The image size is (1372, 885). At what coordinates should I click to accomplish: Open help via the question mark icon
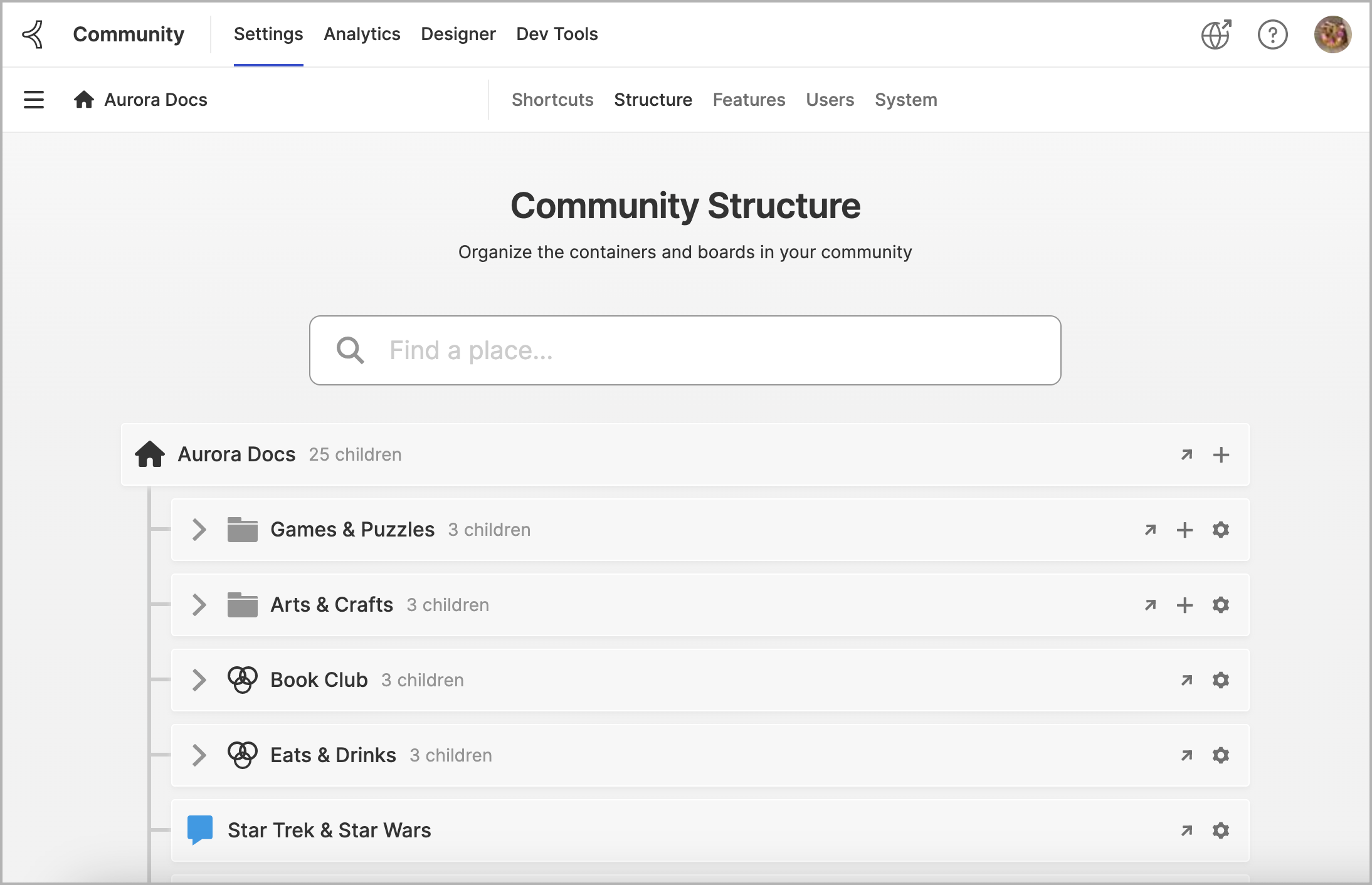[1273, 34]
